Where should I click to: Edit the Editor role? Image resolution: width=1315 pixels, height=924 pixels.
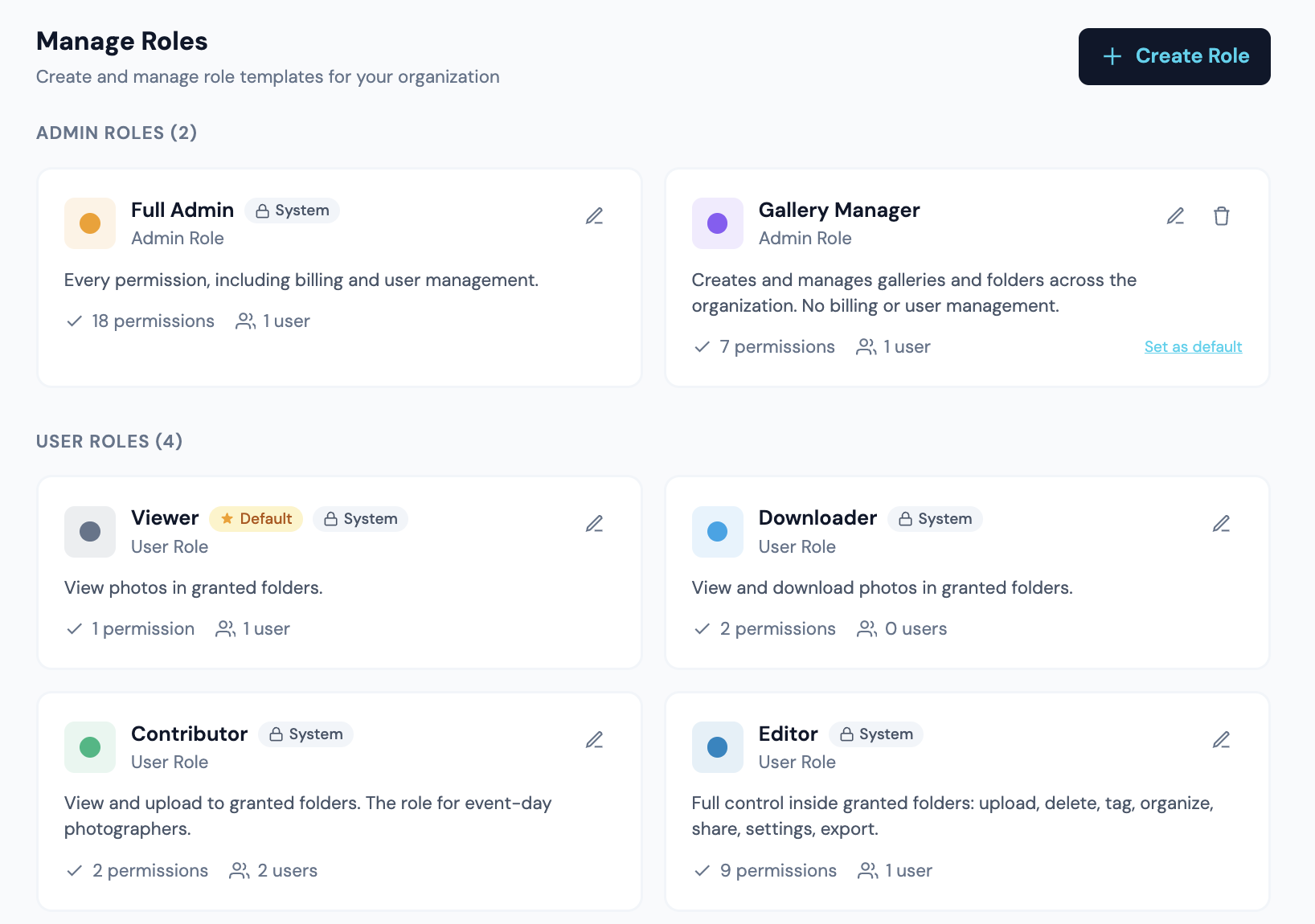click(1221, 739)
